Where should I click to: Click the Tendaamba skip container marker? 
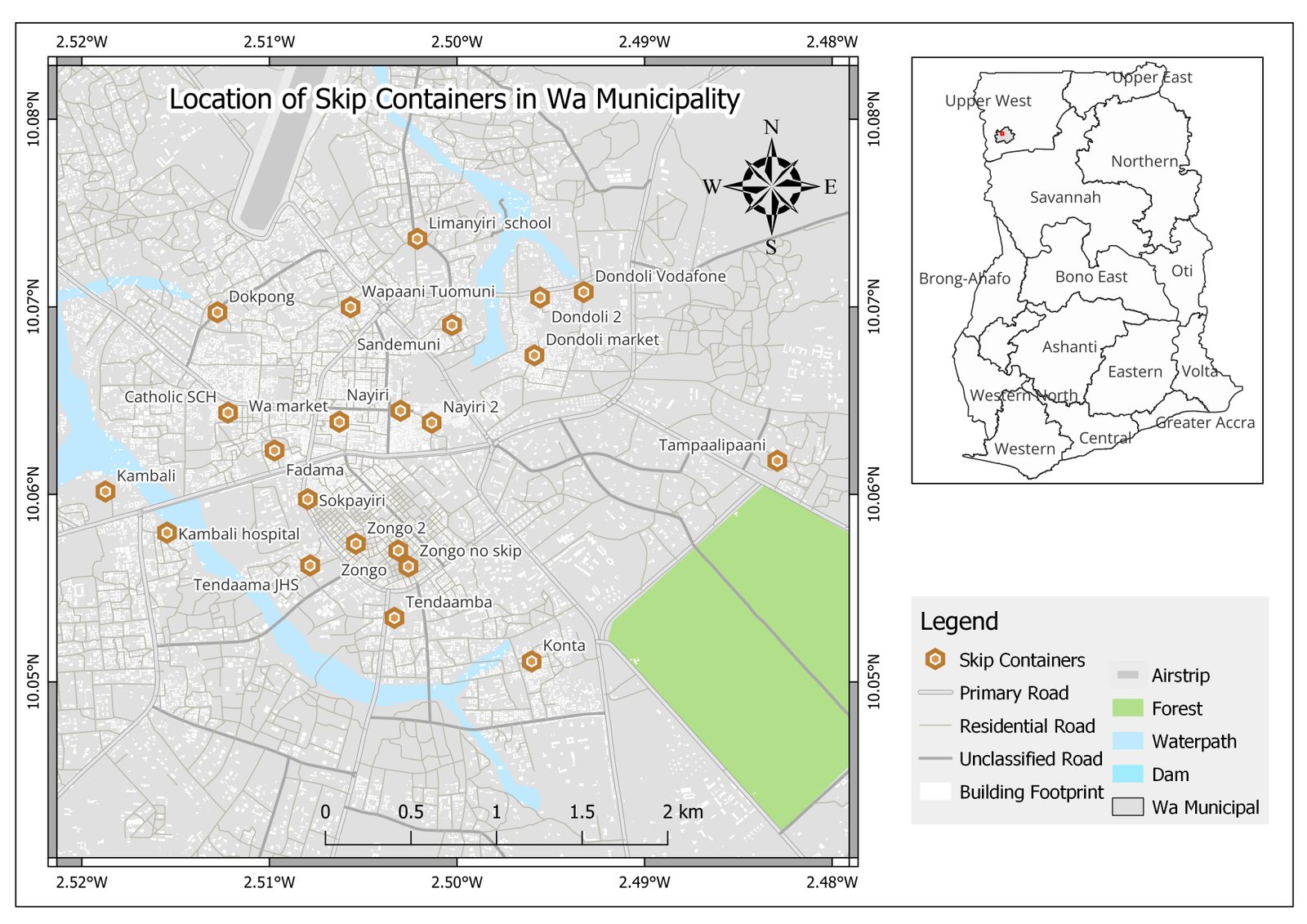tap(395, 618)
